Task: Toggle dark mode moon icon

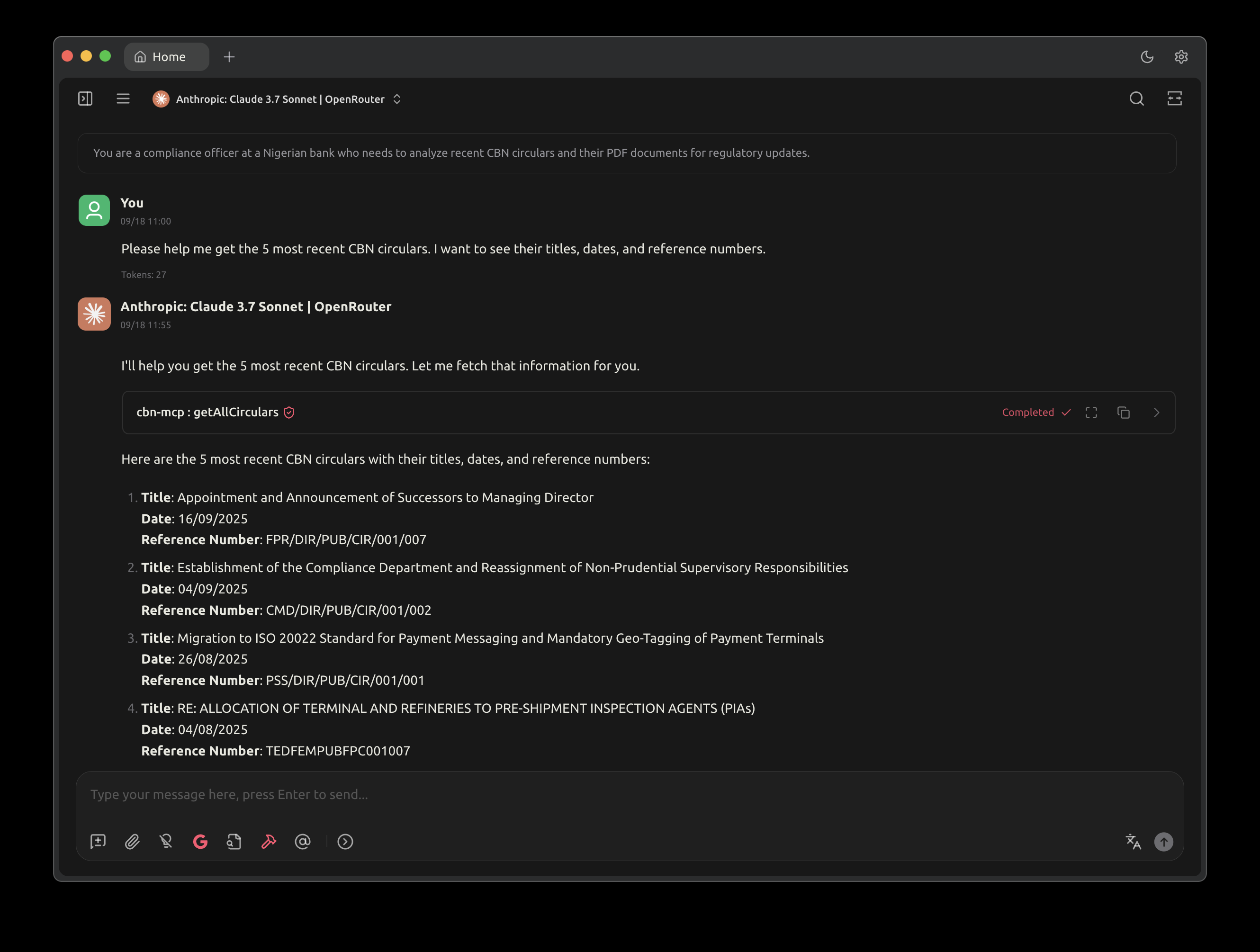Action: (x=1147, y=57)
